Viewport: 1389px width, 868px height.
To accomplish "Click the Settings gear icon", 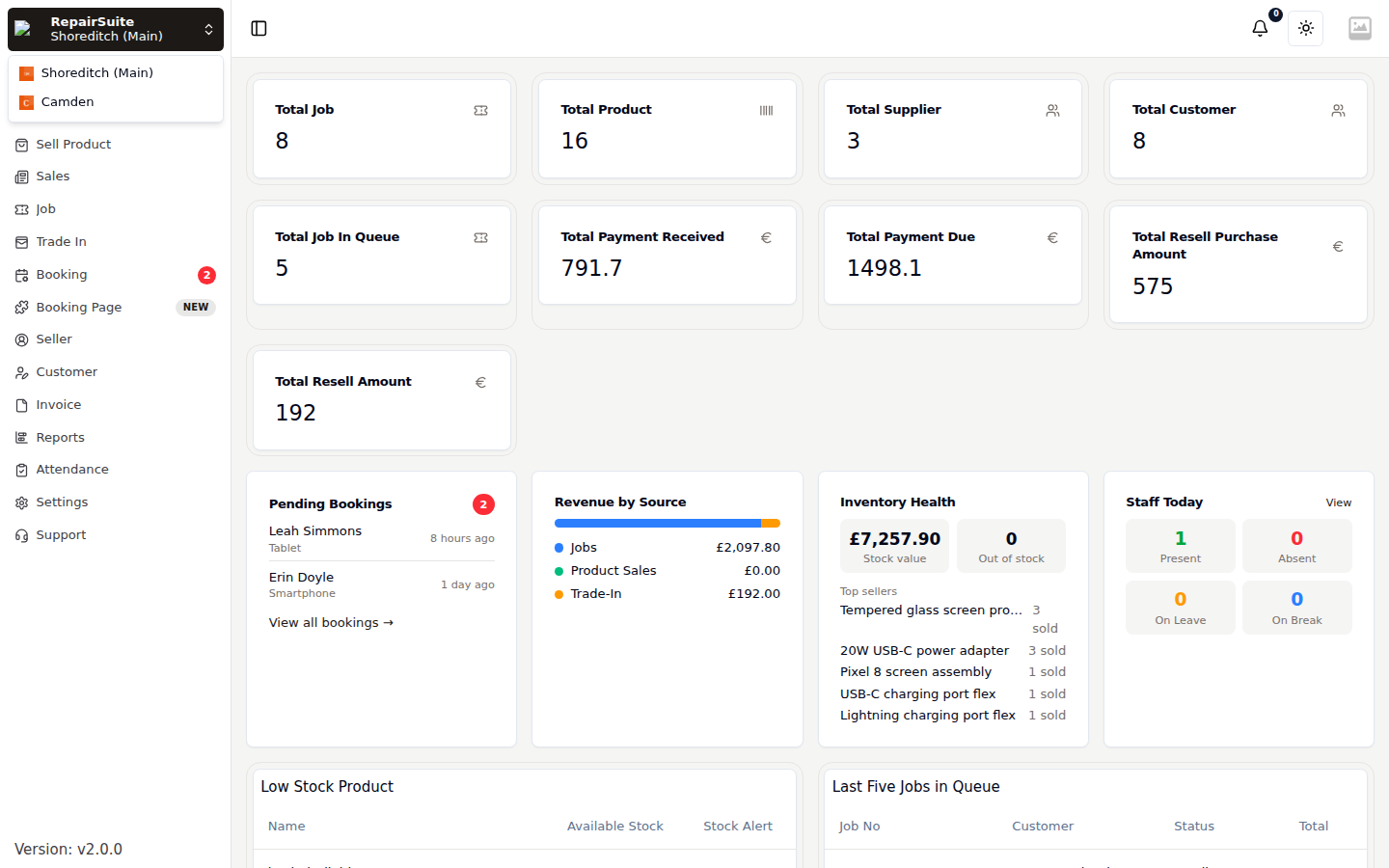I will (x=21, y=502).
